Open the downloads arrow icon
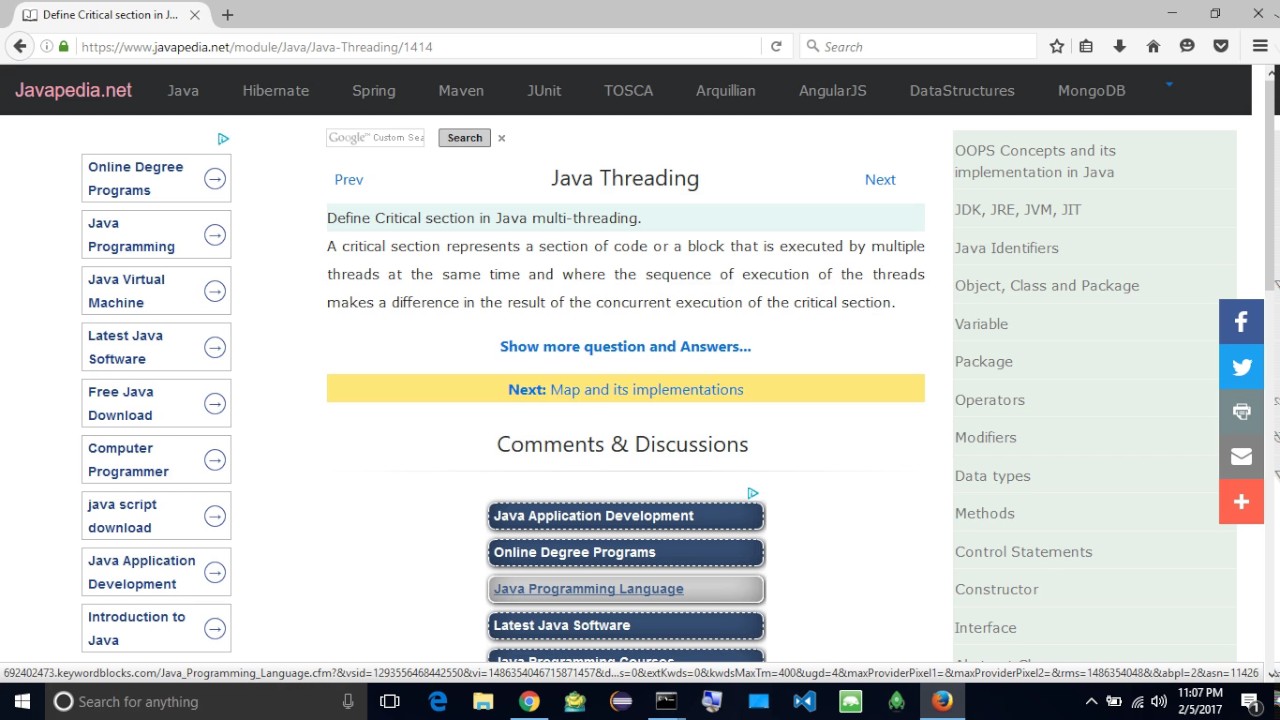Image resolution: width=1280 pixels, height=720 pixels. [x=1120, y=46]
